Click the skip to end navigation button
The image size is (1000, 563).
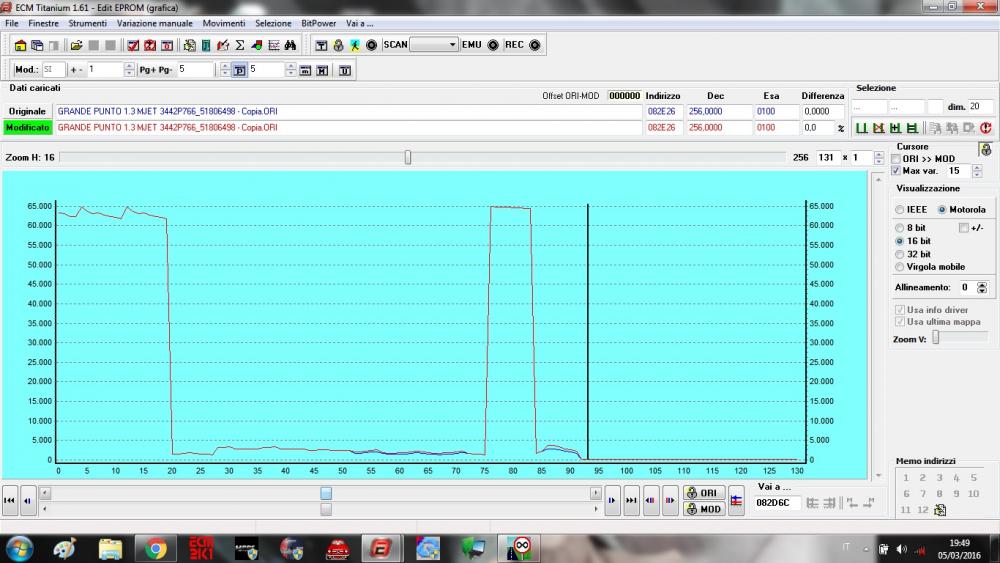[631, 501]
